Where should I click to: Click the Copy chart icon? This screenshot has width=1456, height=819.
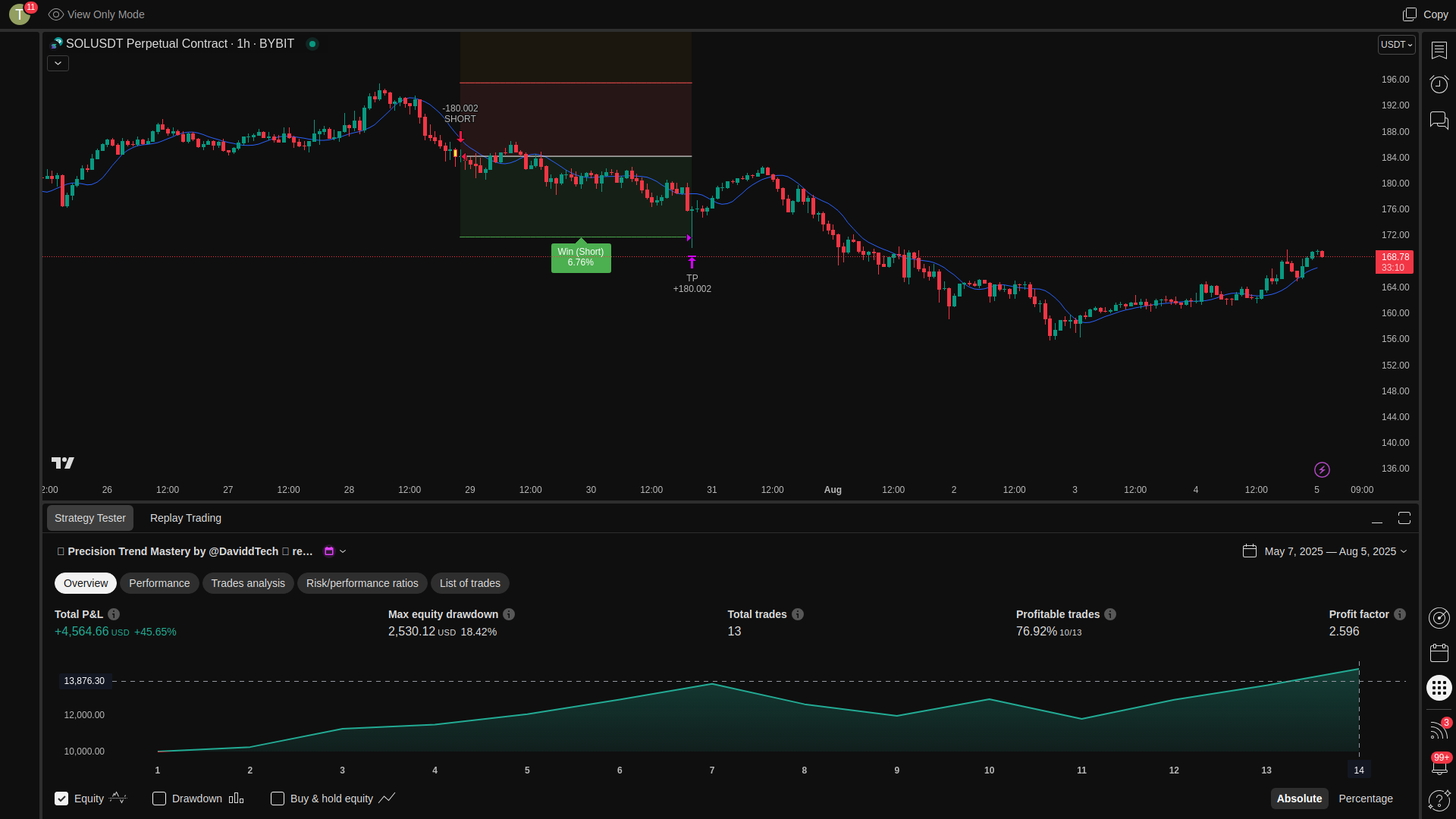(x=1409, y=14)
